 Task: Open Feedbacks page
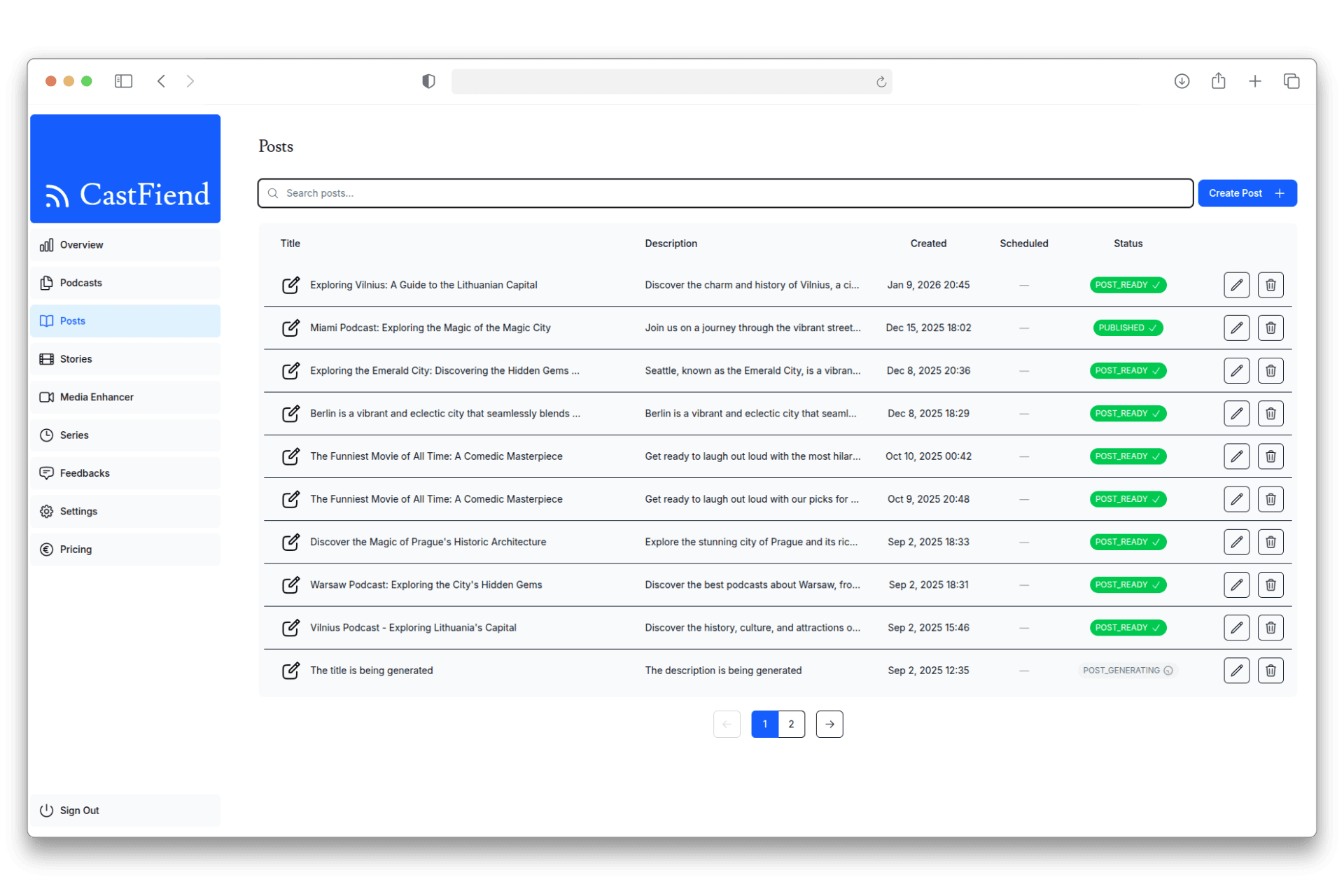click(125, 473)
